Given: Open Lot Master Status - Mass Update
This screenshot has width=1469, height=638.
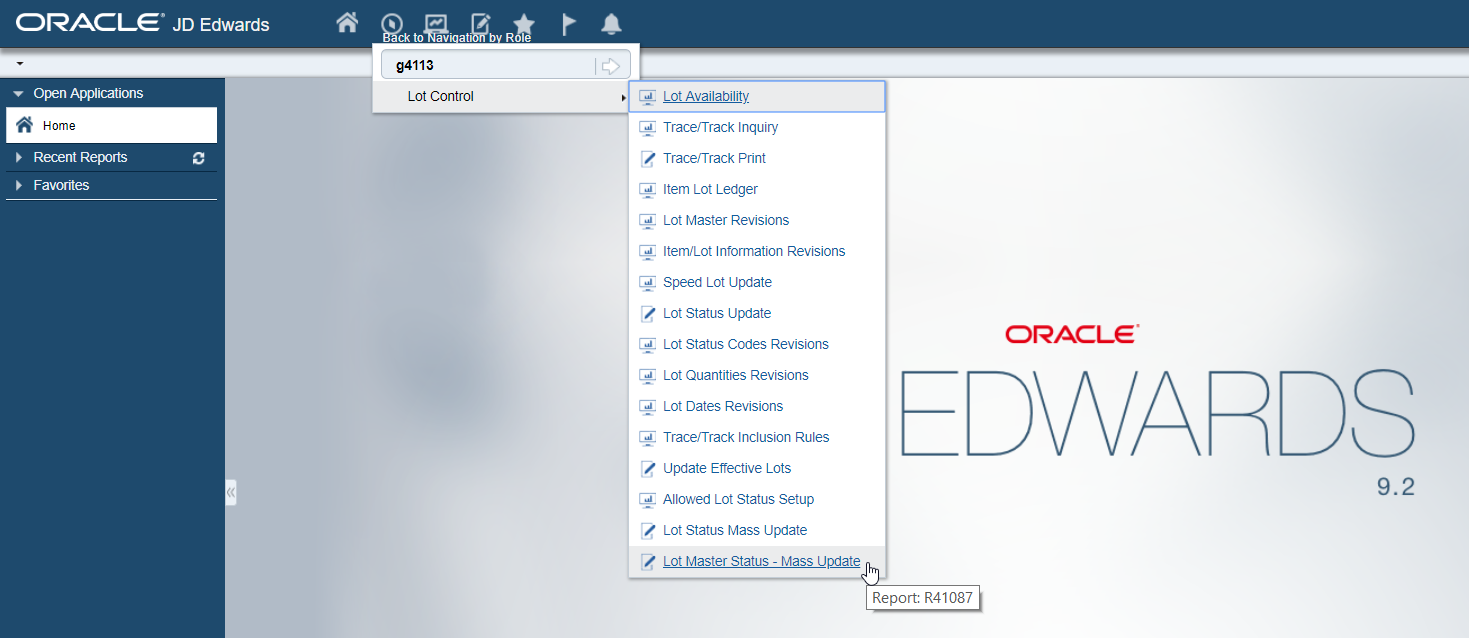Looking at the screenshot, I should [x=761, y=562].
